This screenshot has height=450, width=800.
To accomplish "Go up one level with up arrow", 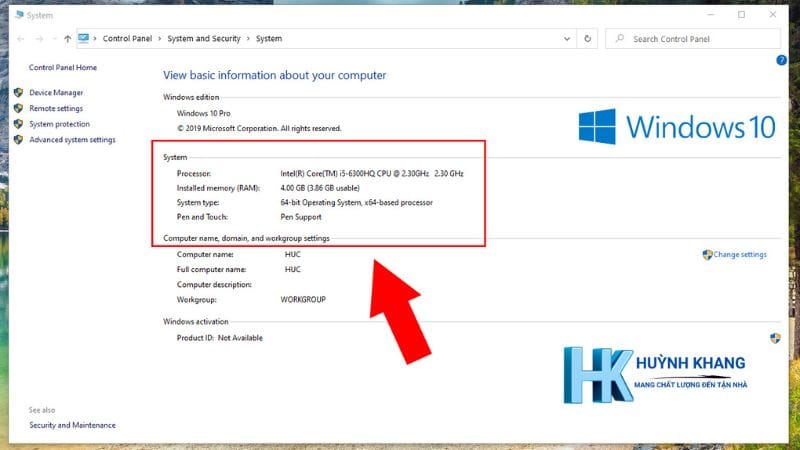I will click(x=67, y=39).
